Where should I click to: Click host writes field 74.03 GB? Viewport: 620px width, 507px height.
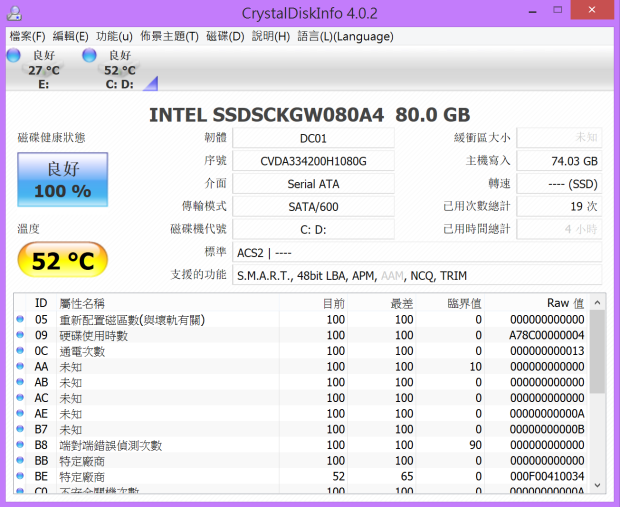point(560,161)
